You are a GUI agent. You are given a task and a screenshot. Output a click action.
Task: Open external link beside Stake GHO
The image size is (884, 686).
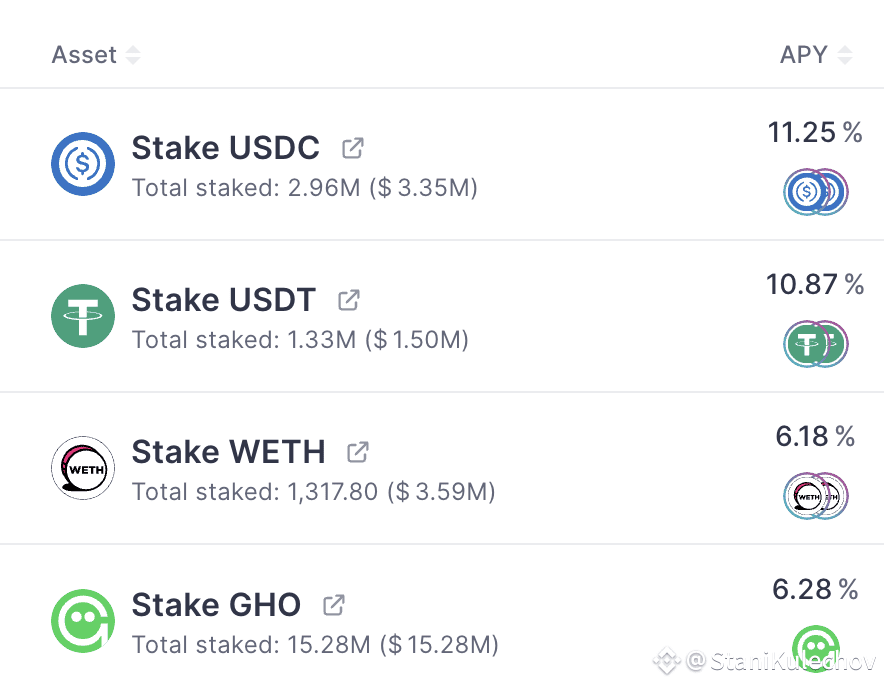click(x=334, y=605)
